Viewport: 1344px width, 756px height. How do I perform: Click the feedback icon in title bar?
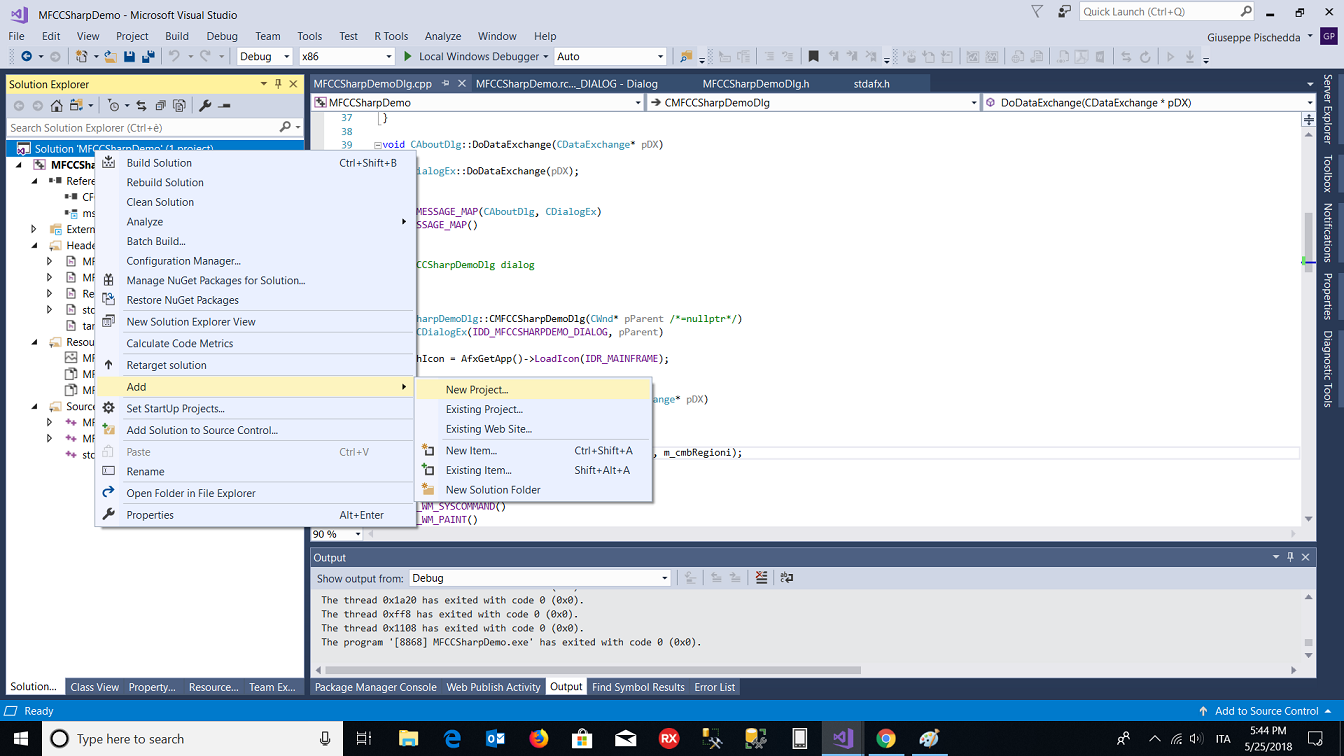pos(1064,11)
